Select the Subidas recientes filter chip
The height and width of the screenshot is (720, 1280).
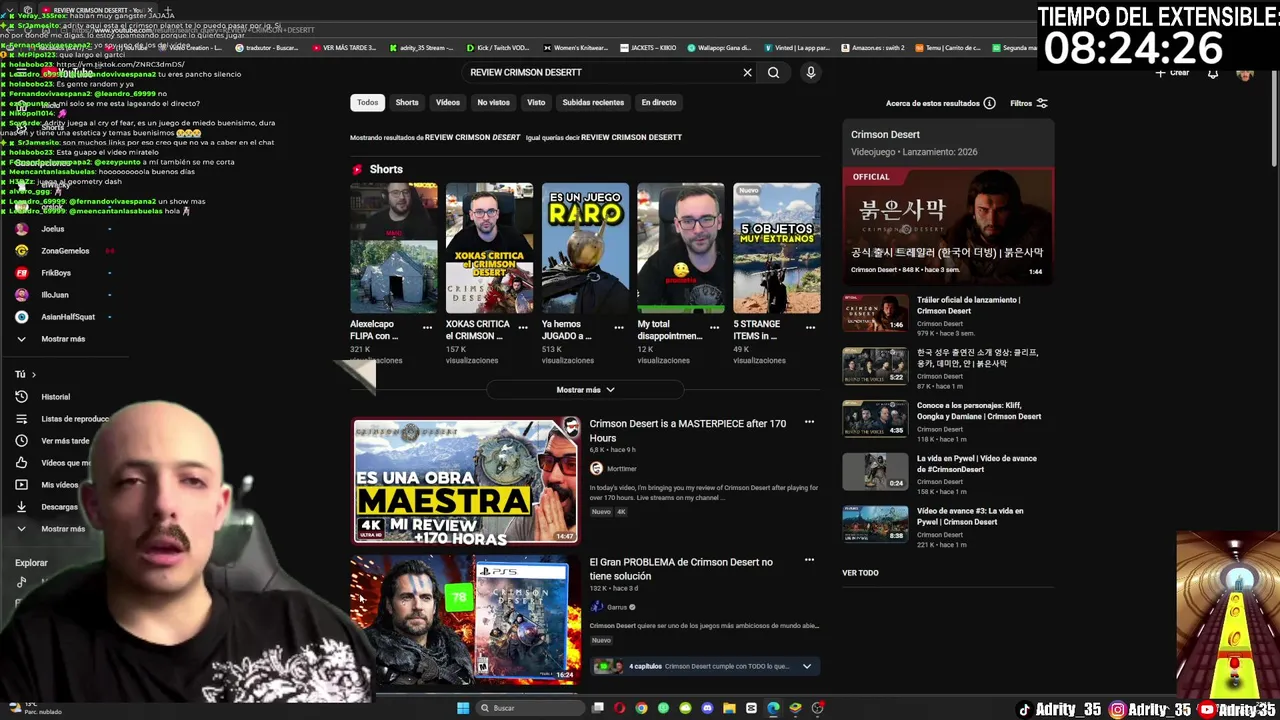[x=593, y=102]
